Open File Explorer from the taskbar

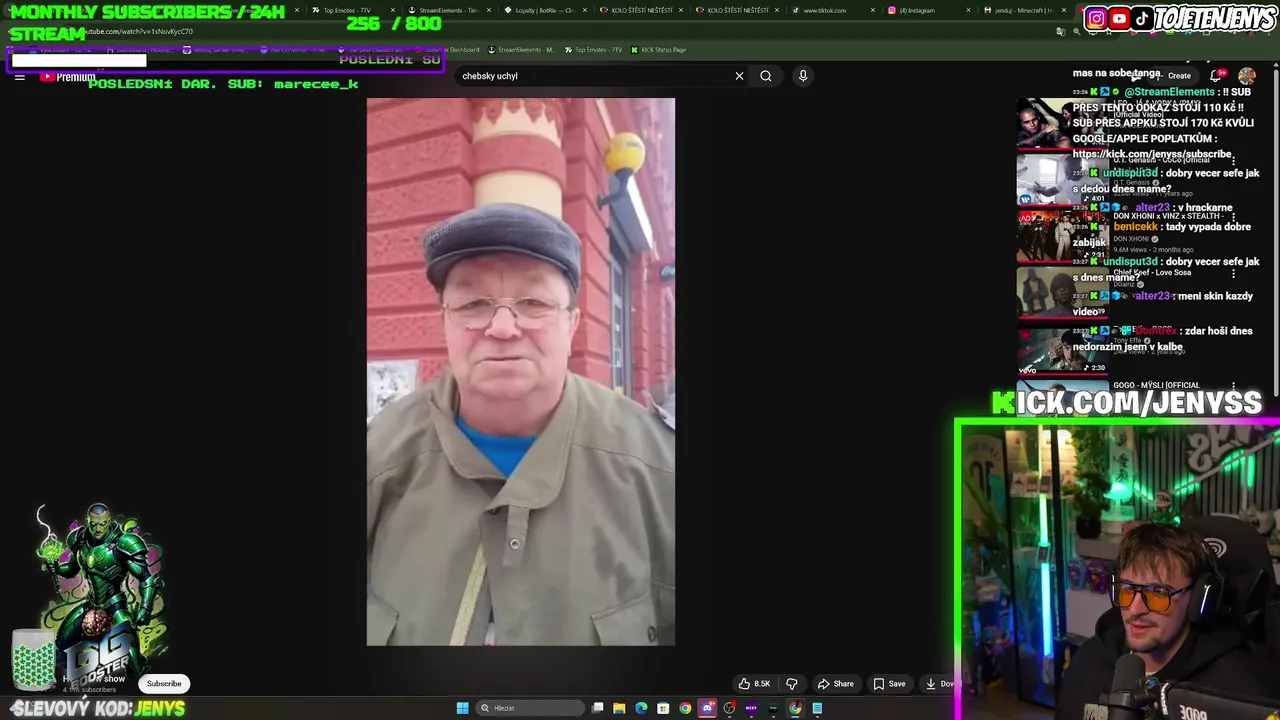pos(619,708)
